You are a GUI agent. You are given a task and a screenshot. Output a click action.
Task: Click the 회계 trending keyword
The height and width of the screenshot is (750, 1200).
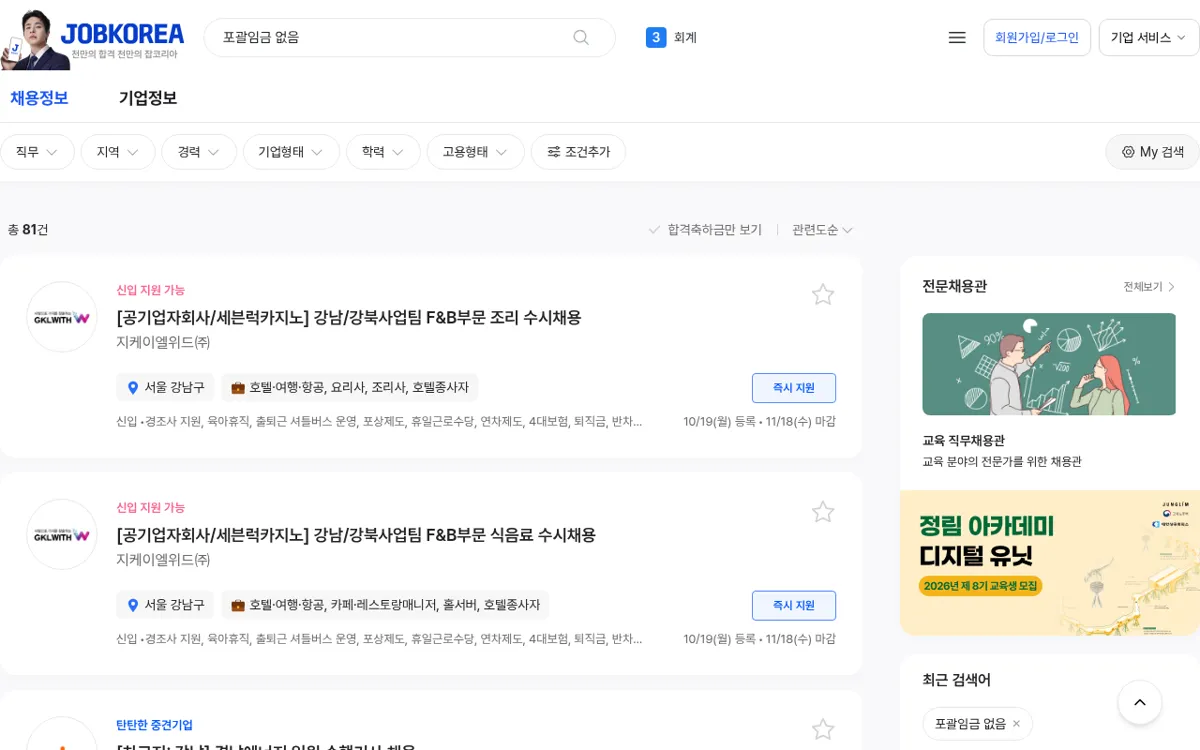685,37
